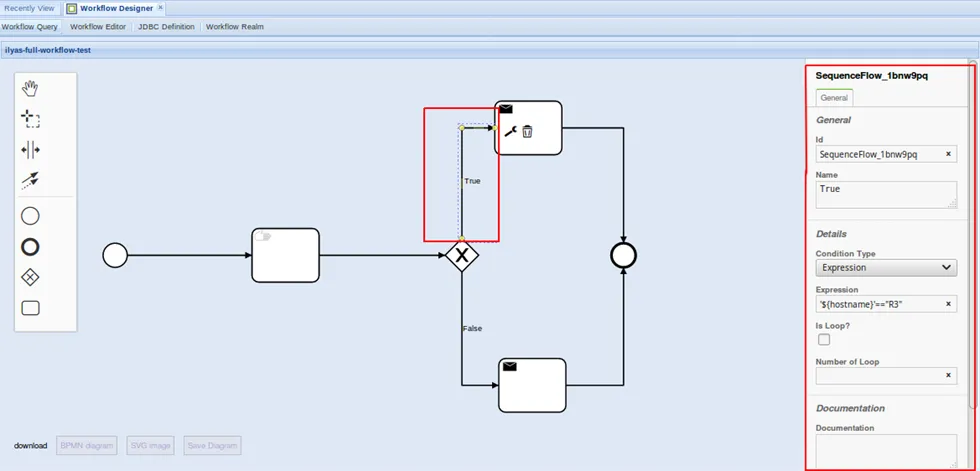Image resolution: width=980 pixels, height=471 pixels.
Task: Select the bottom send task with envelope
Action: [x=532, y=385]
